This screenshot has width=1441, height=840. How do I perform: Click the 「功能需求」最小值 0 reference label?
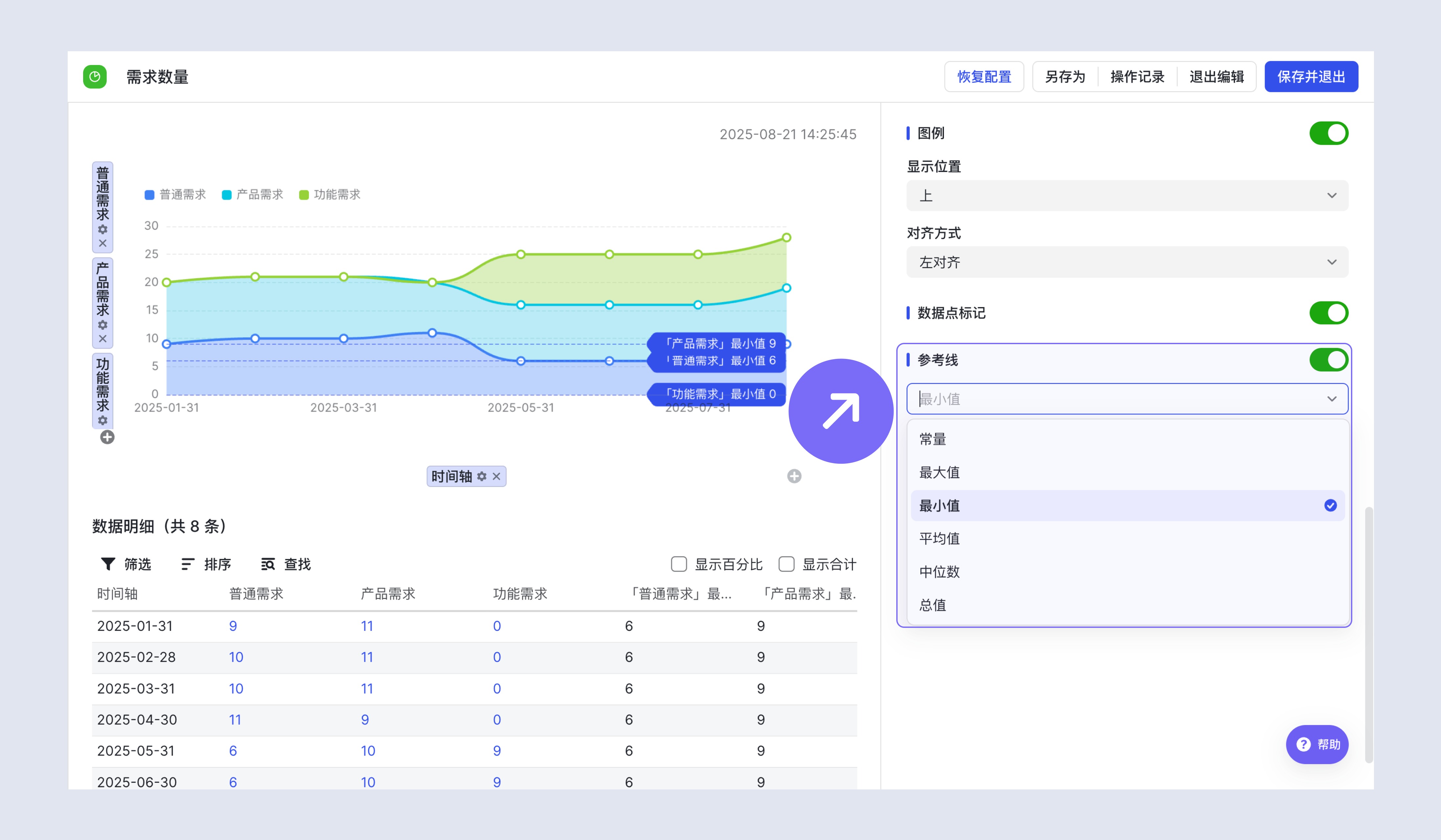tap(717, 394)
